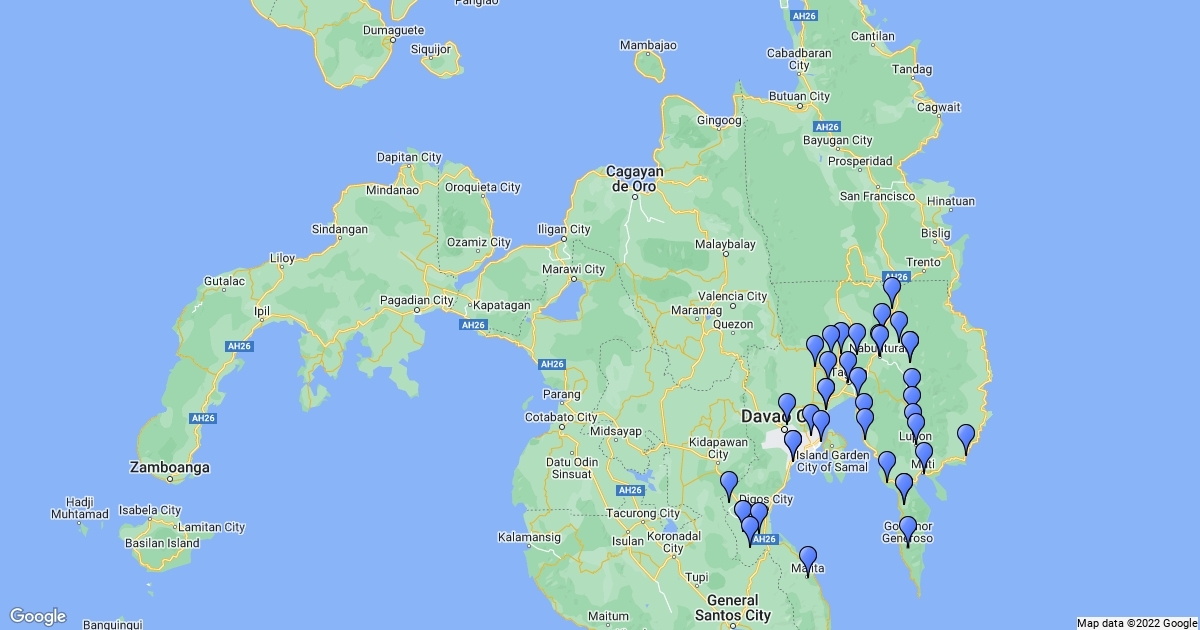Click the marker over the Davao City label

click(x=787, y=407)
